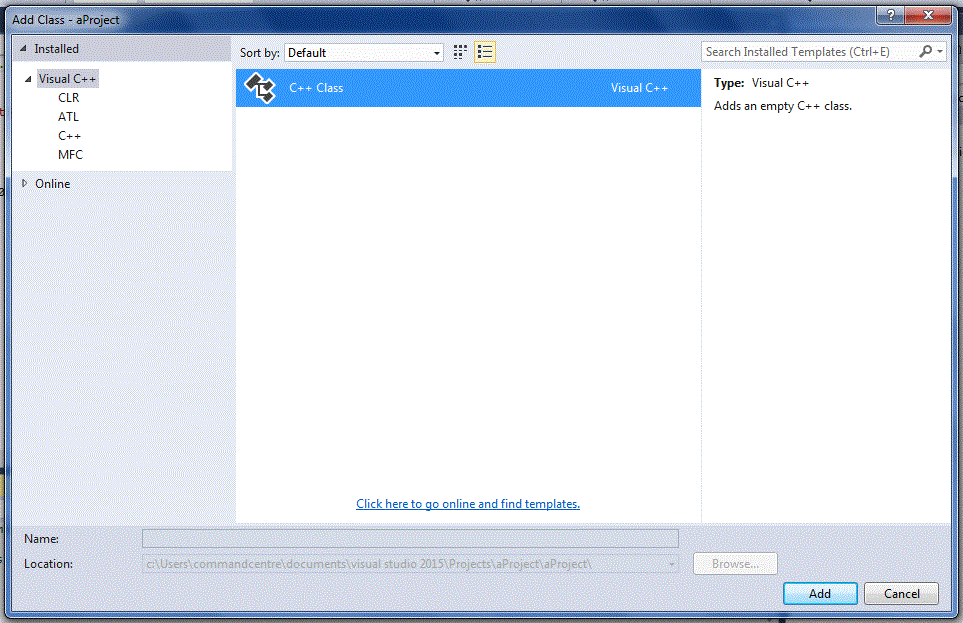The width and height of the screenshot is (963, 623).
Task: Click the search magnifier icon
Action: (x=926, y=51)
